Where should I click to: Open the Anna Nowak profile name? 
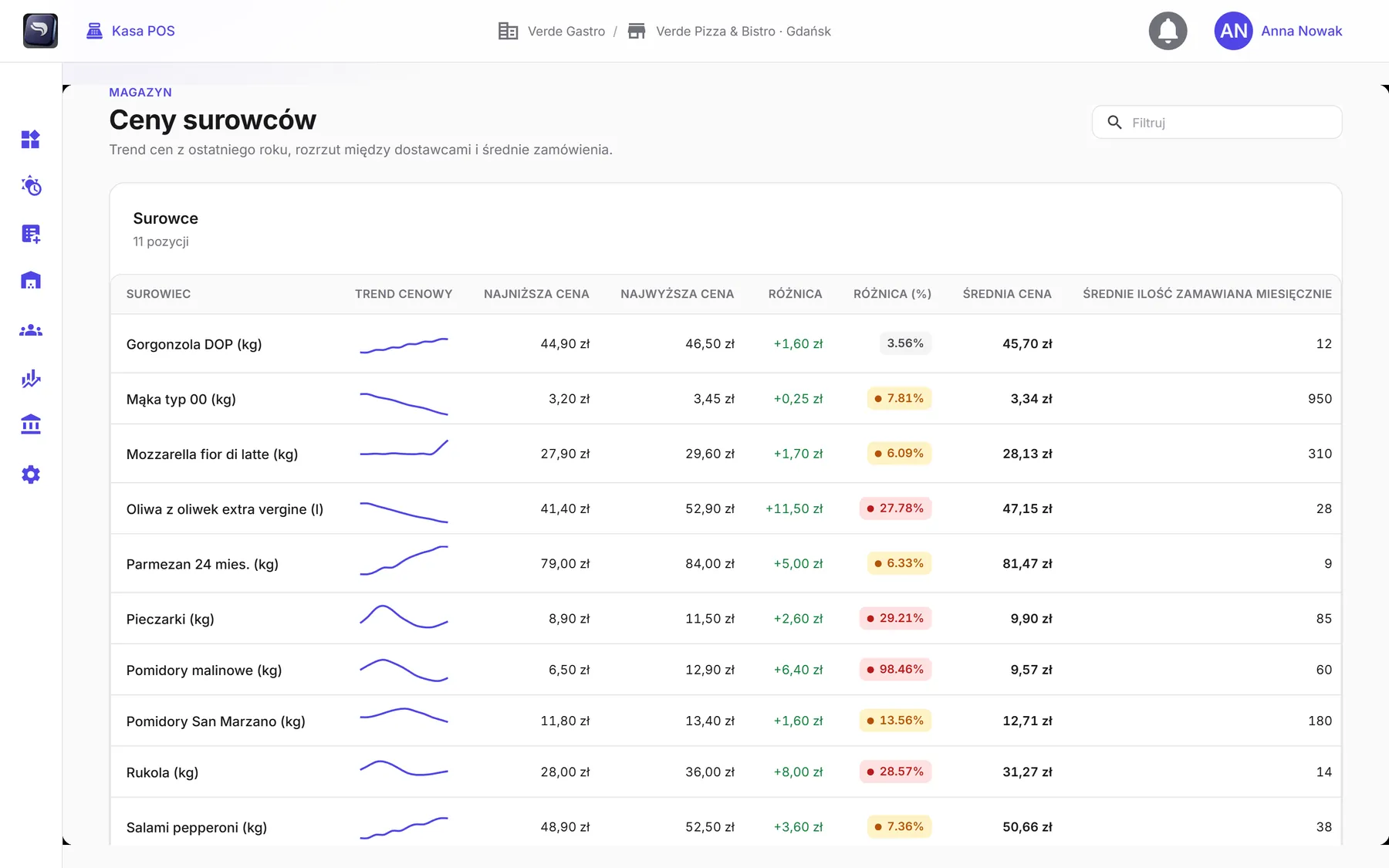1301,31
